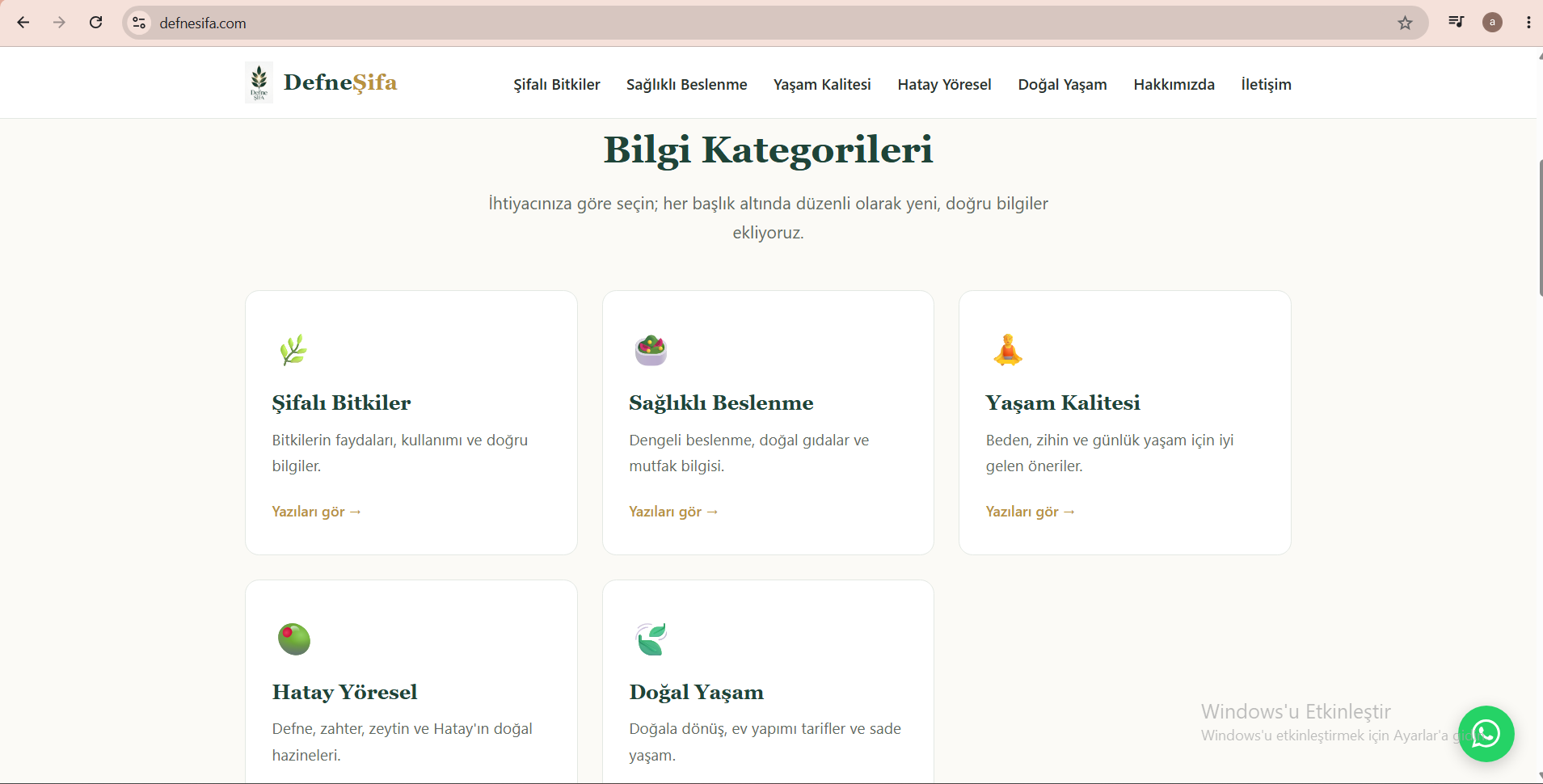The width and height of the screenshot is (1543, 784).
Task: Open the Chrome profile avatar
Action: [x=1492, y=23]
